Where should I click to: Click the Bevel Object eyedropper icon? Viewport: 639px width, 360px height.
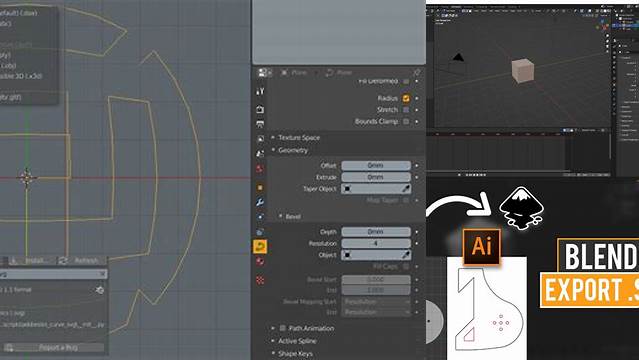(x=406, y=255)
